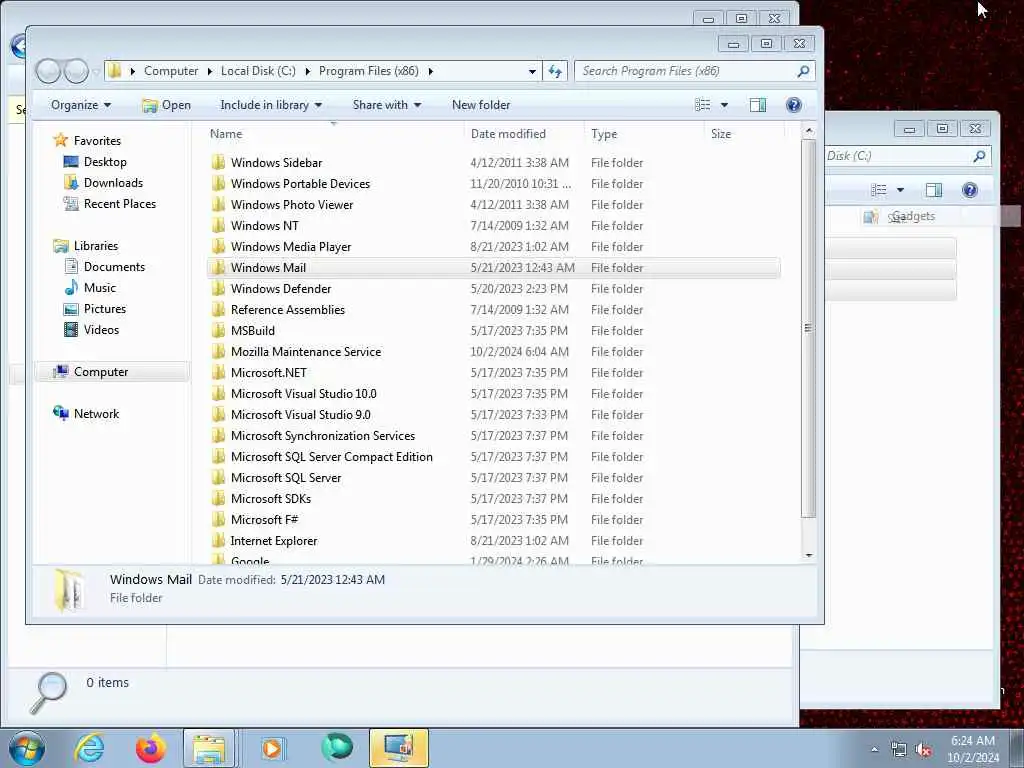
Task: Open Windows Media Player from the taskbar
Action: coord(272,748)
